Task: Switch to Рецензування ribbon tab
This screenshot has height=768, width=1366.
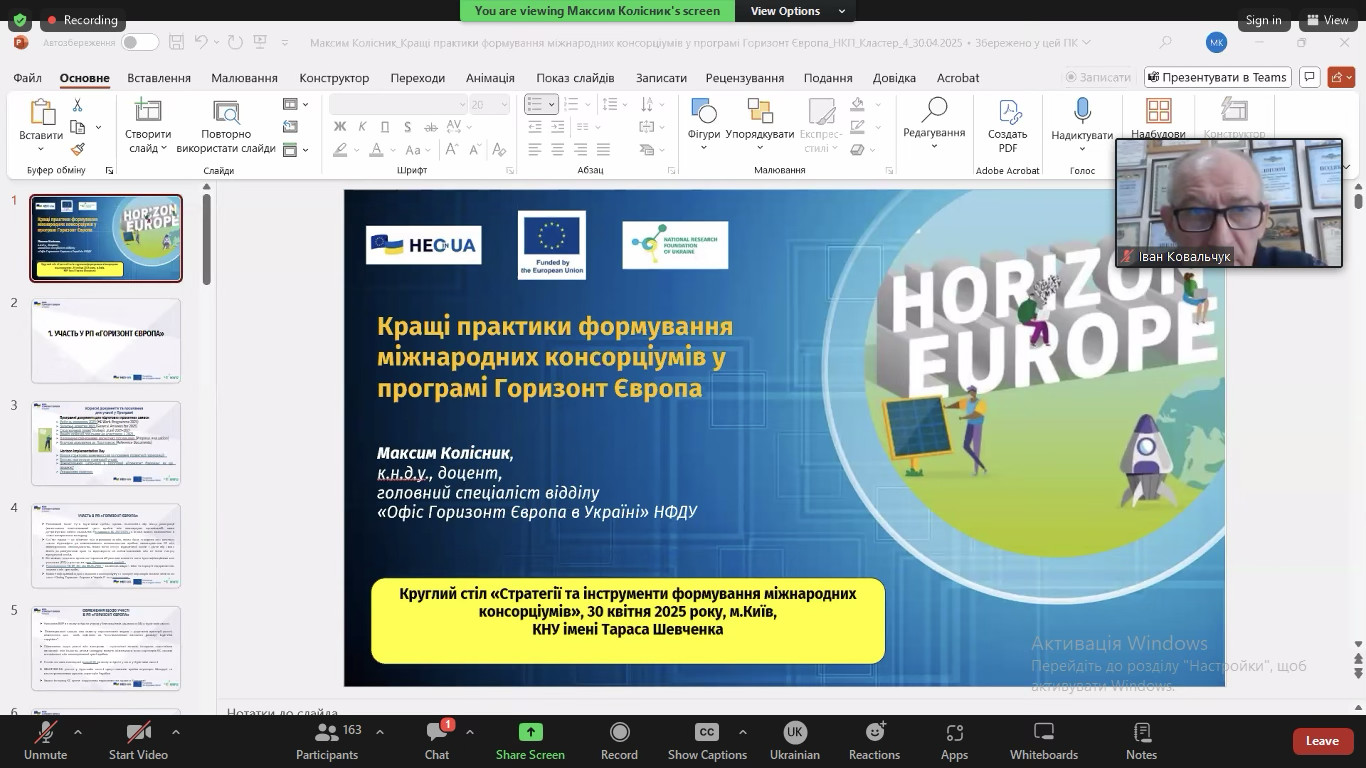Action: 745,78
